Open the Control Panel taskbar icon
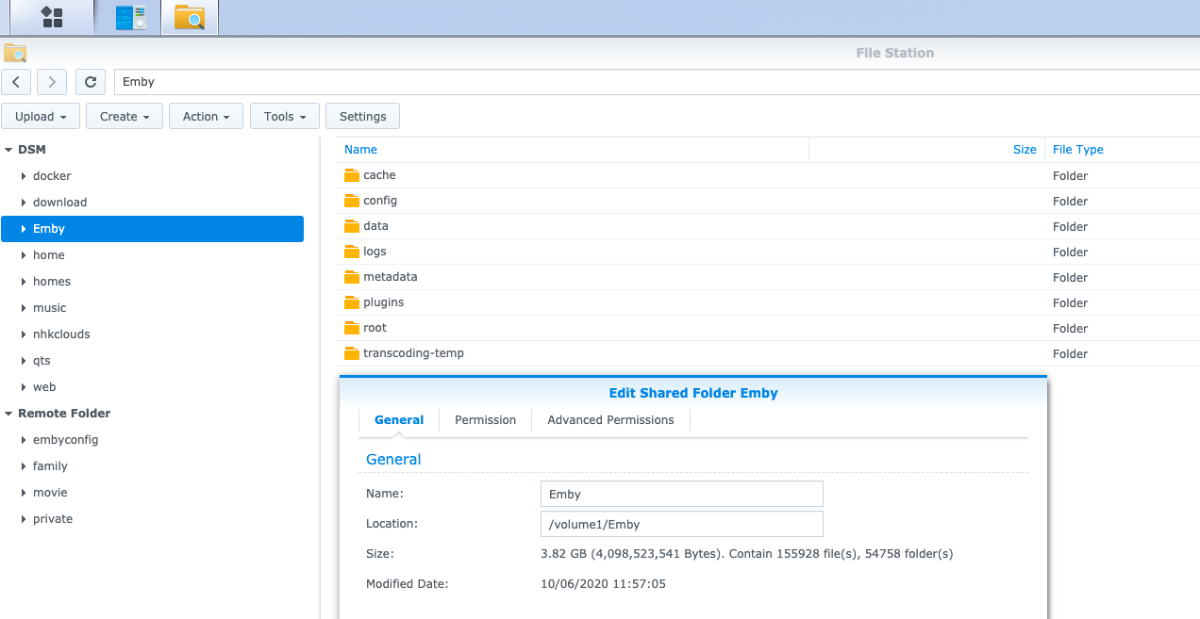The height and width of the screenshot is (619, 1200). [128, 17]
